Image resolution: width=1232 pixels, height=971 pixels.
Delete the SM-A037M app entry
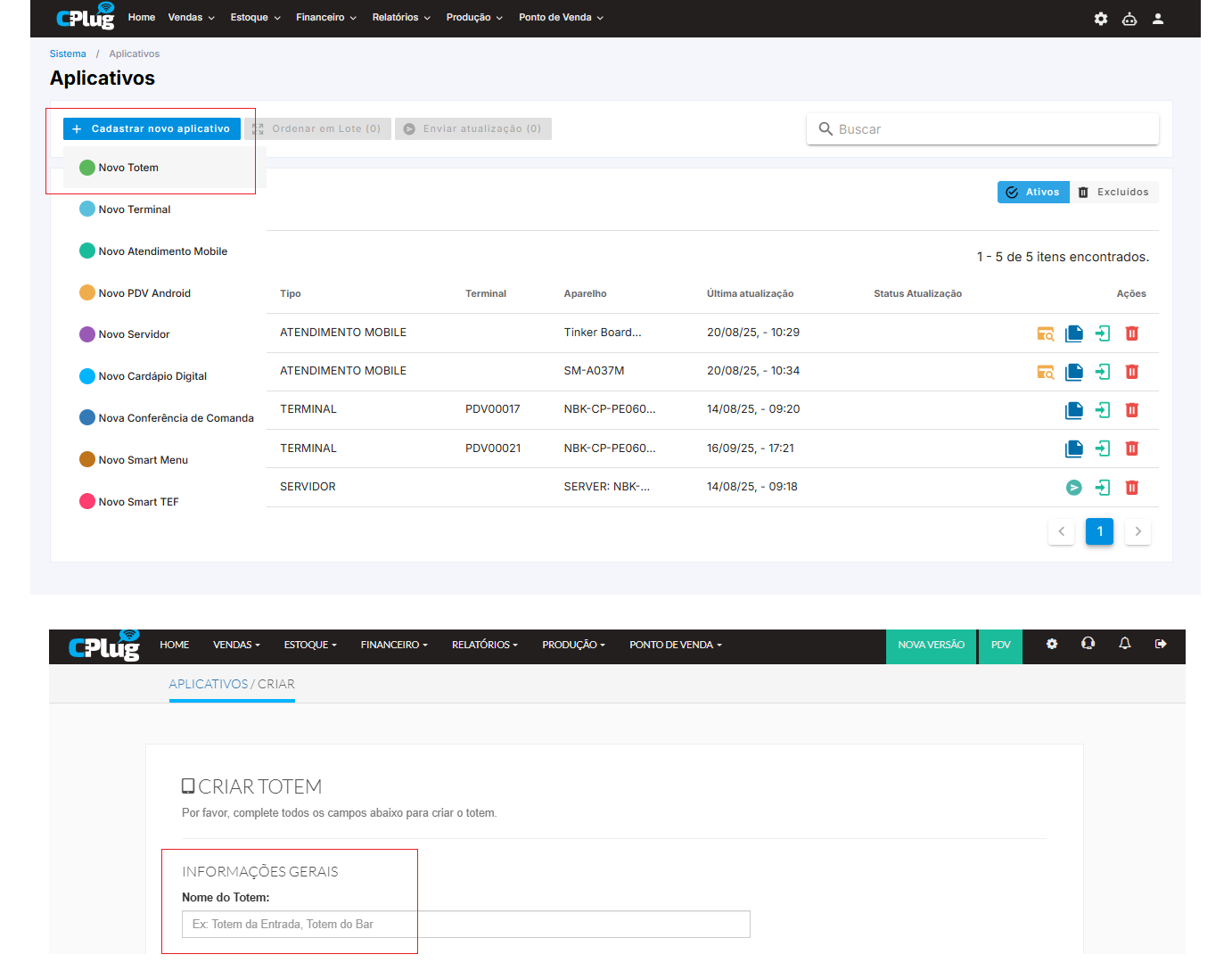1132,372
